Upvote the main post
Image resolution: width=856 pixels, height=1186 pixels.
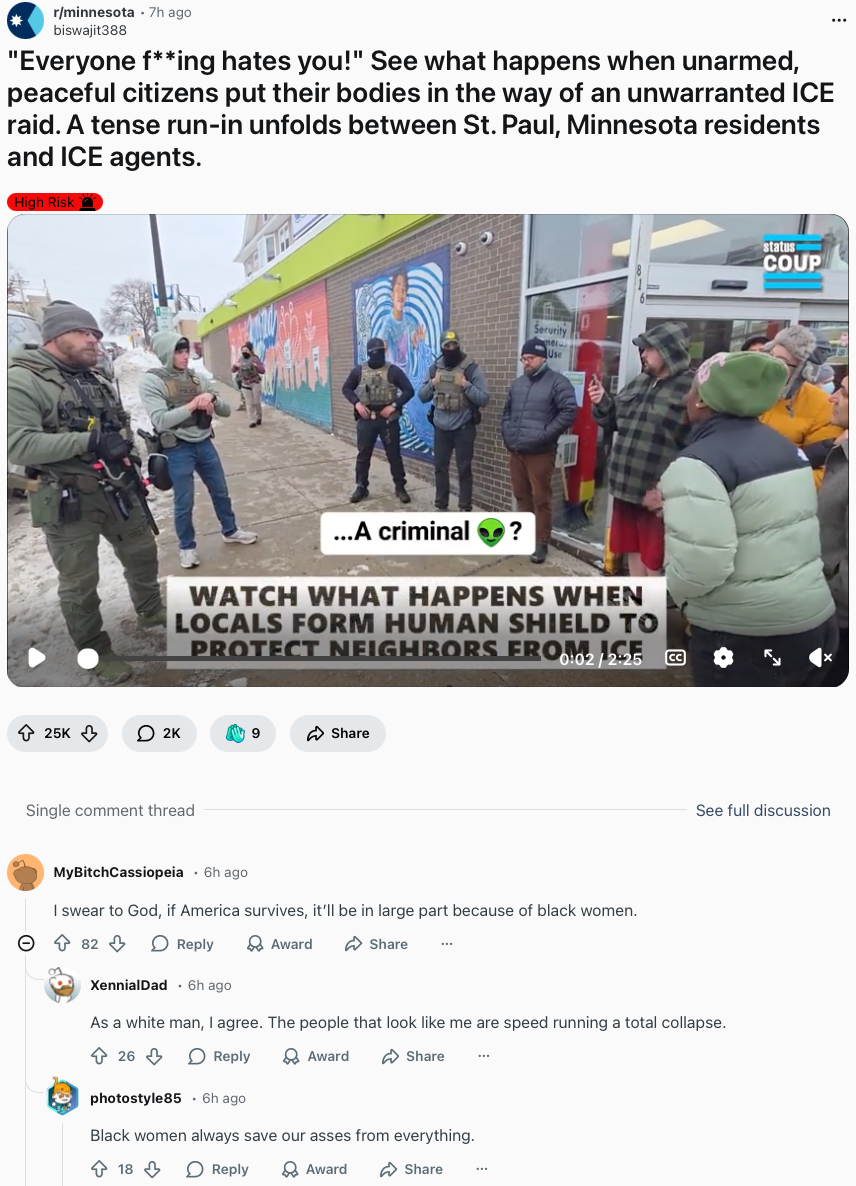[x=26, y=733]
